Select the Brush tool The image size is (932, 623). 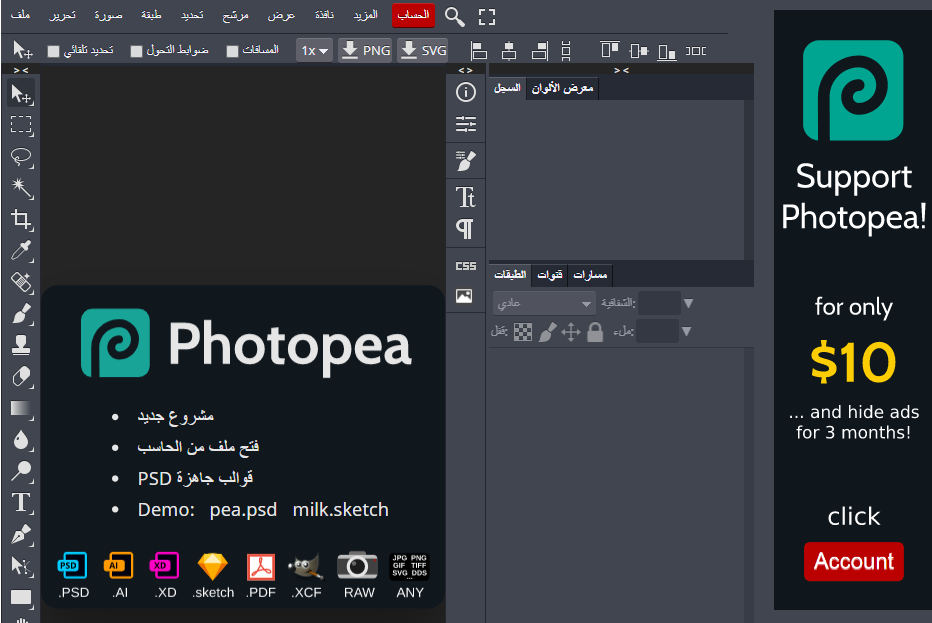(x=21, y=314)
